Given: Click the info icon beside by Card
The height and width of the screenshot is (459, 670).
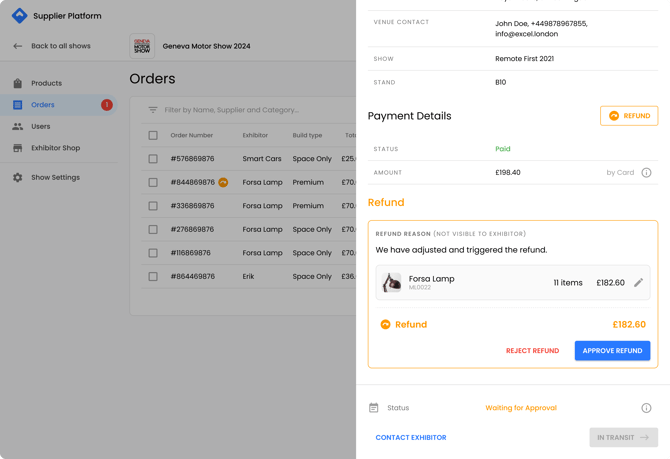Looking at the screenshot, I should pos(646,173).
